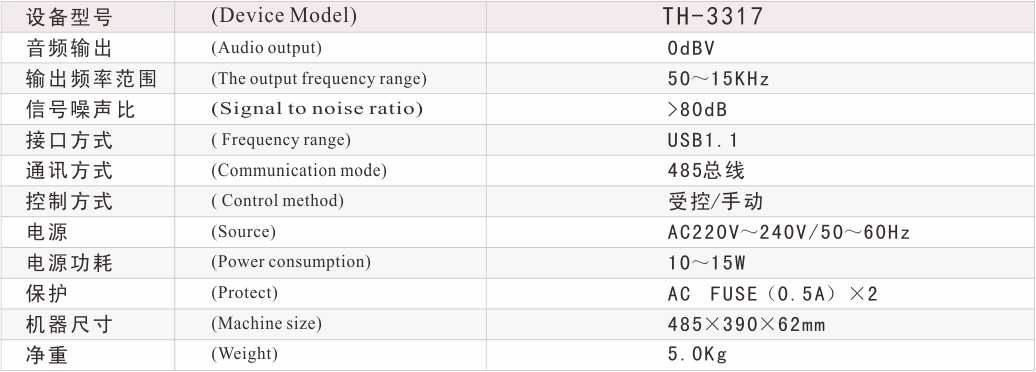Select the Communication mode label
This screenshot has width=1036, height=372.
299,170
